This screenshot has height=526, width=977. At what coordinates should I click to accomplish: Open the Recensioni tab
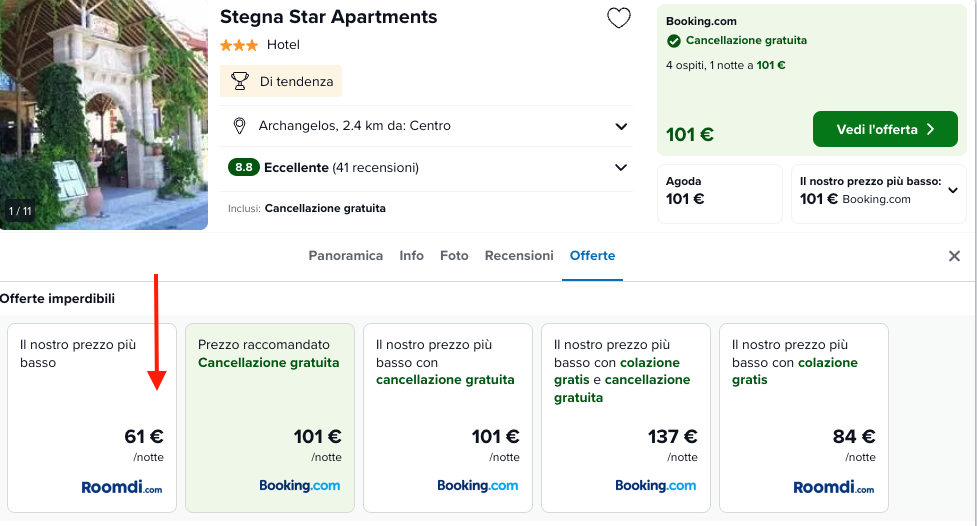coord(519,256)
